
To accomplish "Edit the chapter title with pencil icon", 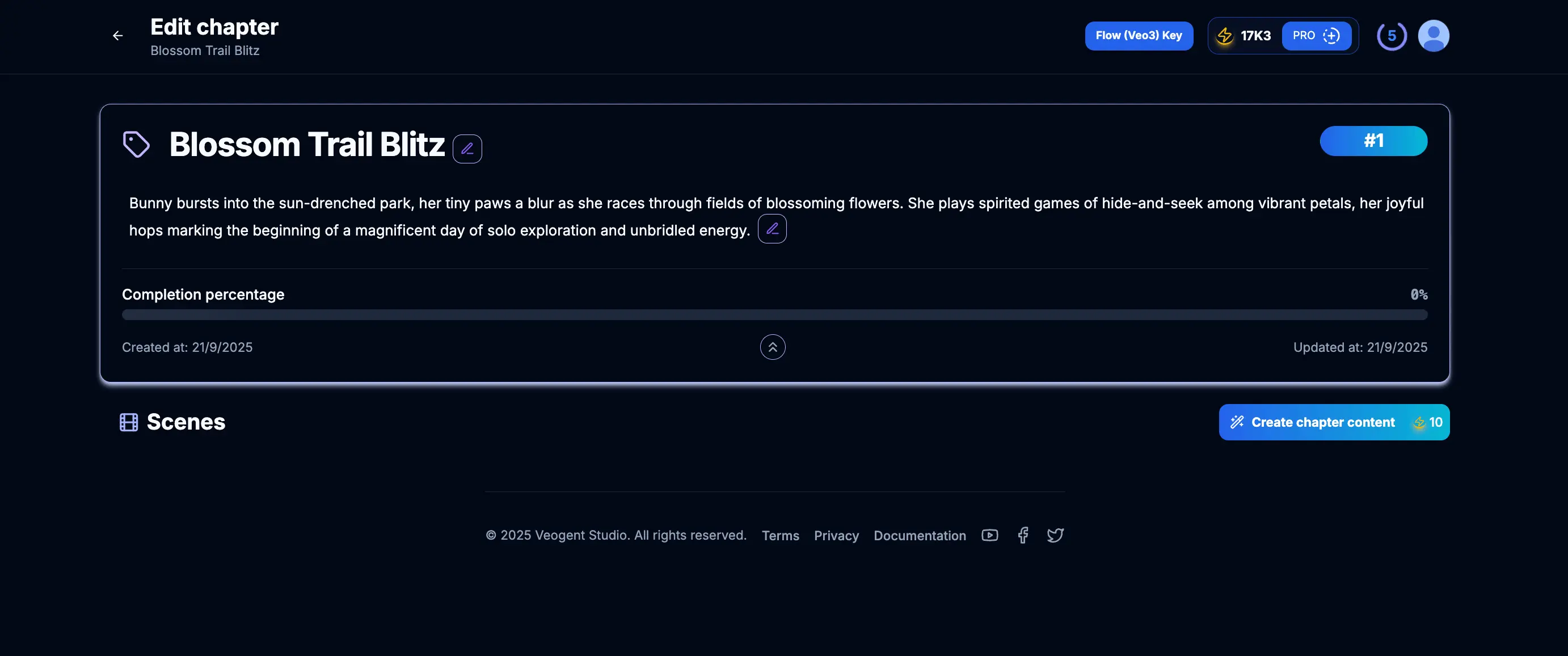I will pos(467,149).
